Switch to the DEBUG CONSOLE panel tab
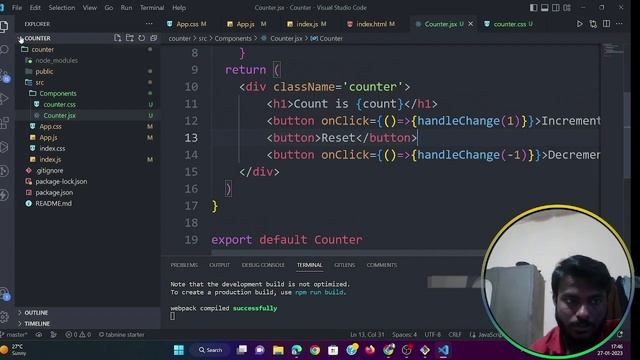 263,265
